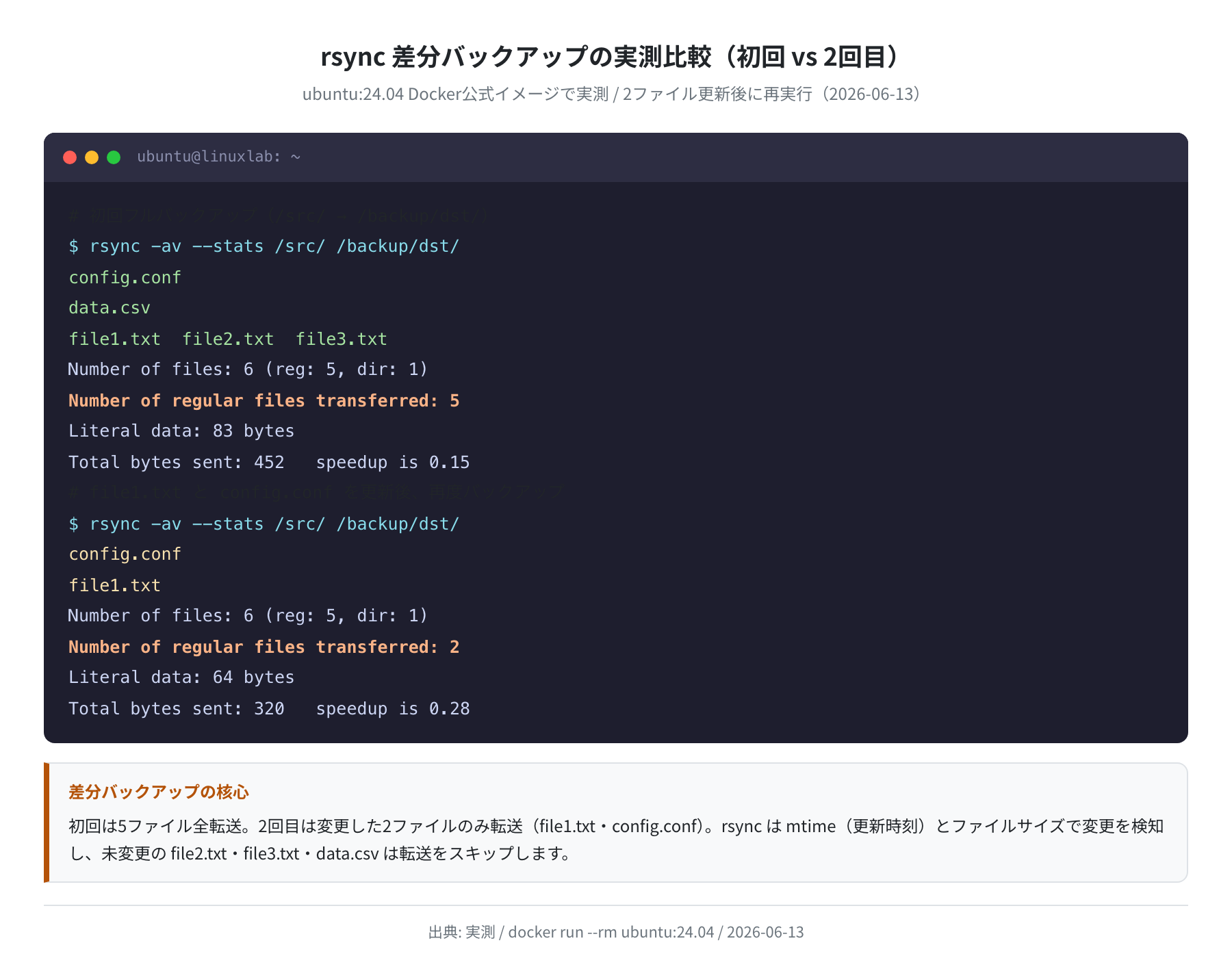The height and width of the screenshot is (969, 1232).
Task: Select 'Literal data: 83 bytes'
Action: [181, 431]
